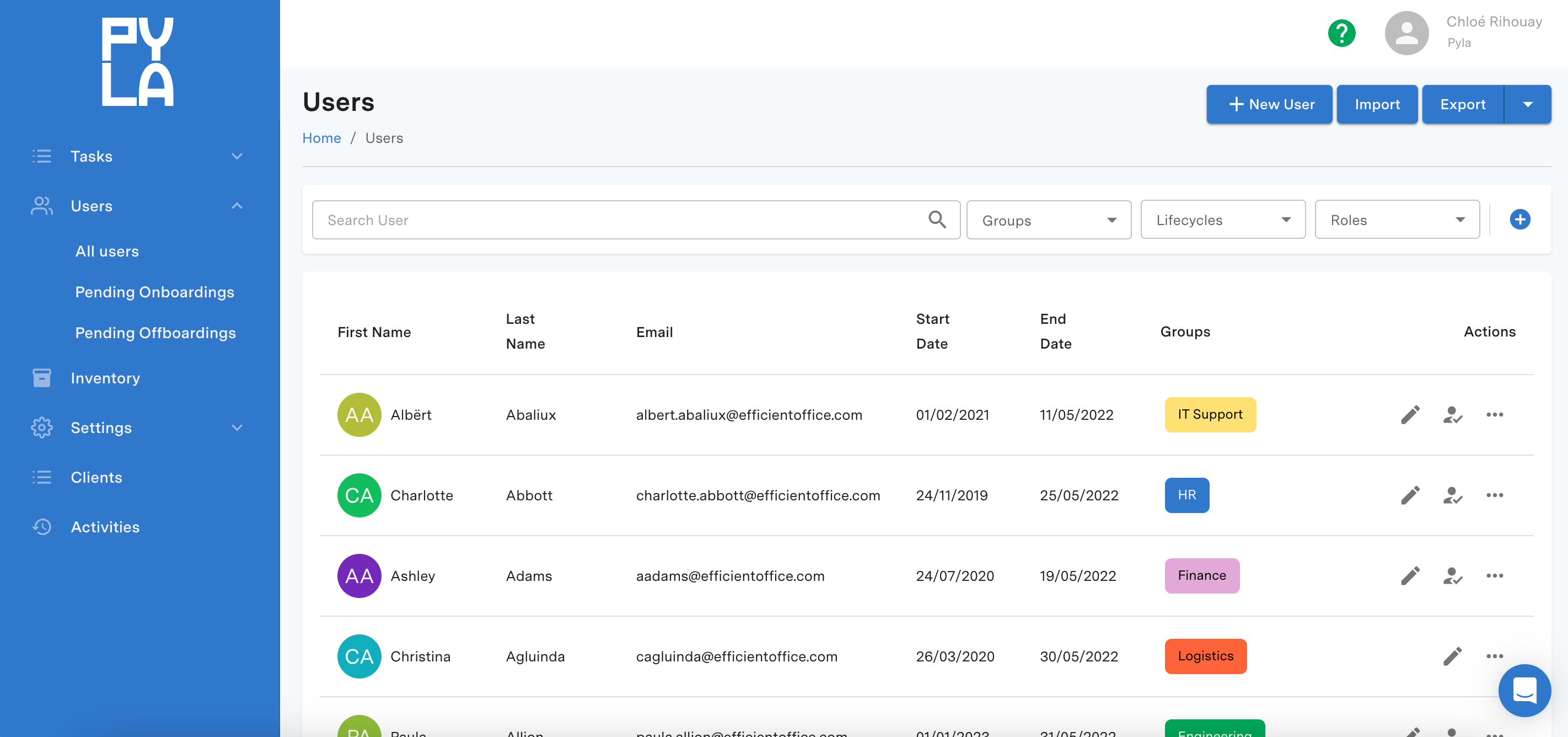Open more actions menu for Ashley Adams

1494,575
